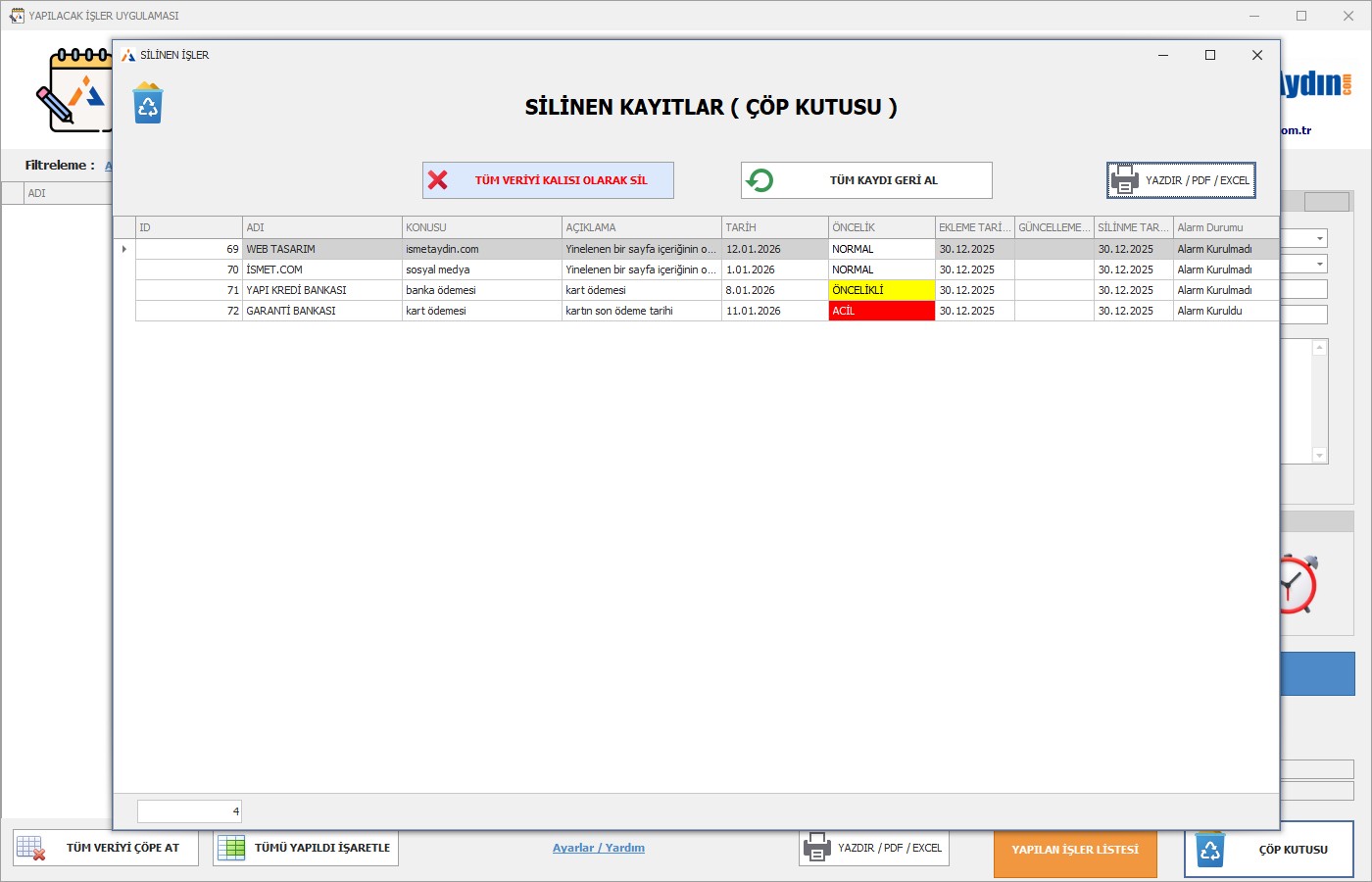Click the green restore arrow icon
The image size is (1372, 882).
[x=759, y=180]
